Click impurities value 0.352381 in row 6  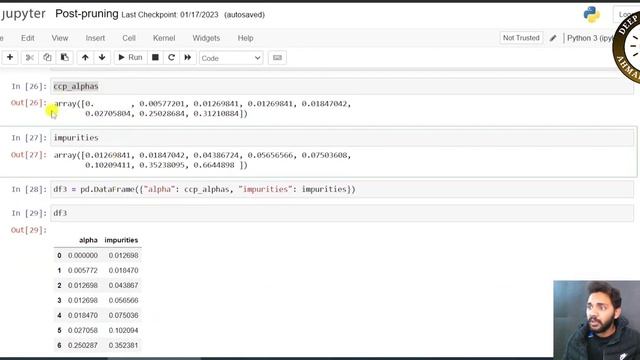(x=123, y=345)
